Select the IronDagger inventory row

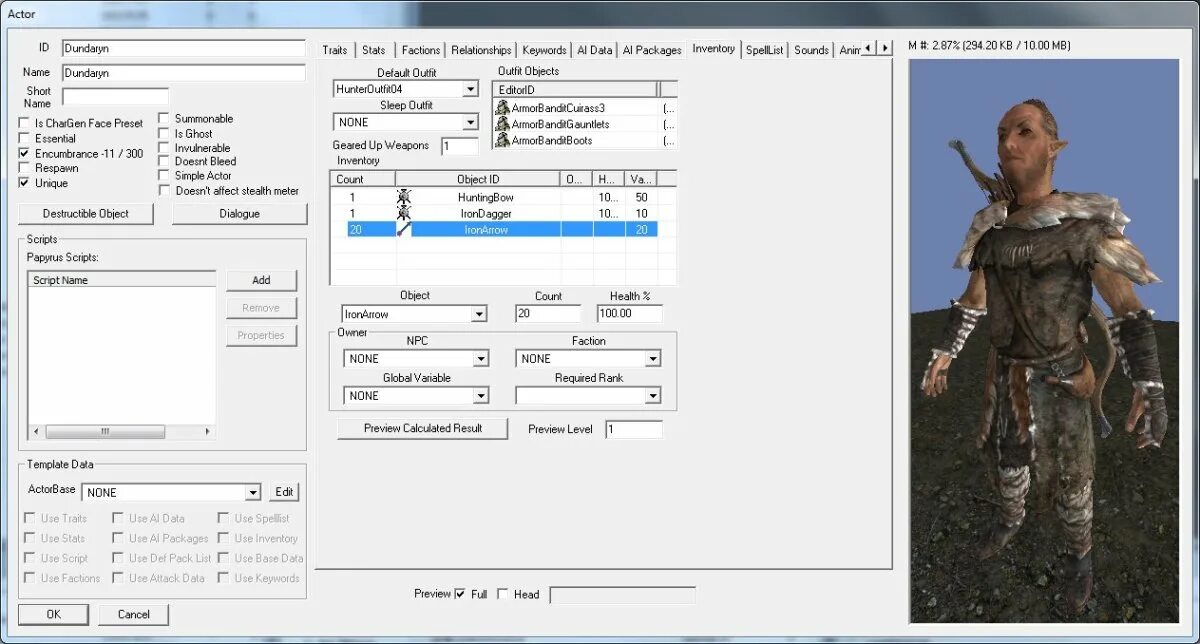503,214
